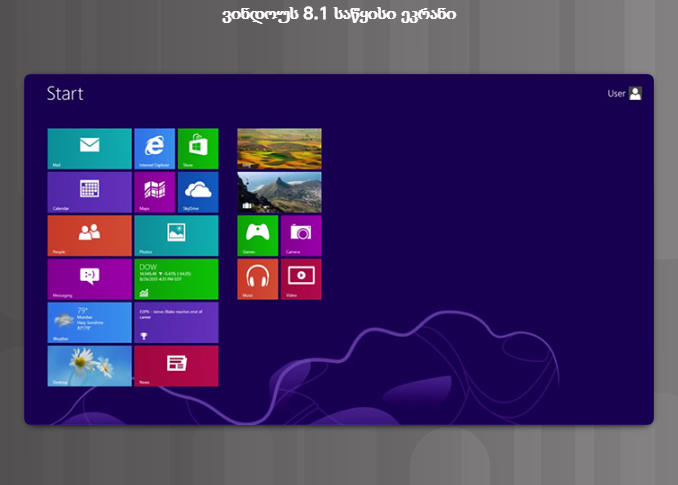The height and width of the screenshot is (485, 678).
Task: Open the Mail tile
Action: [x=89, y=148]
